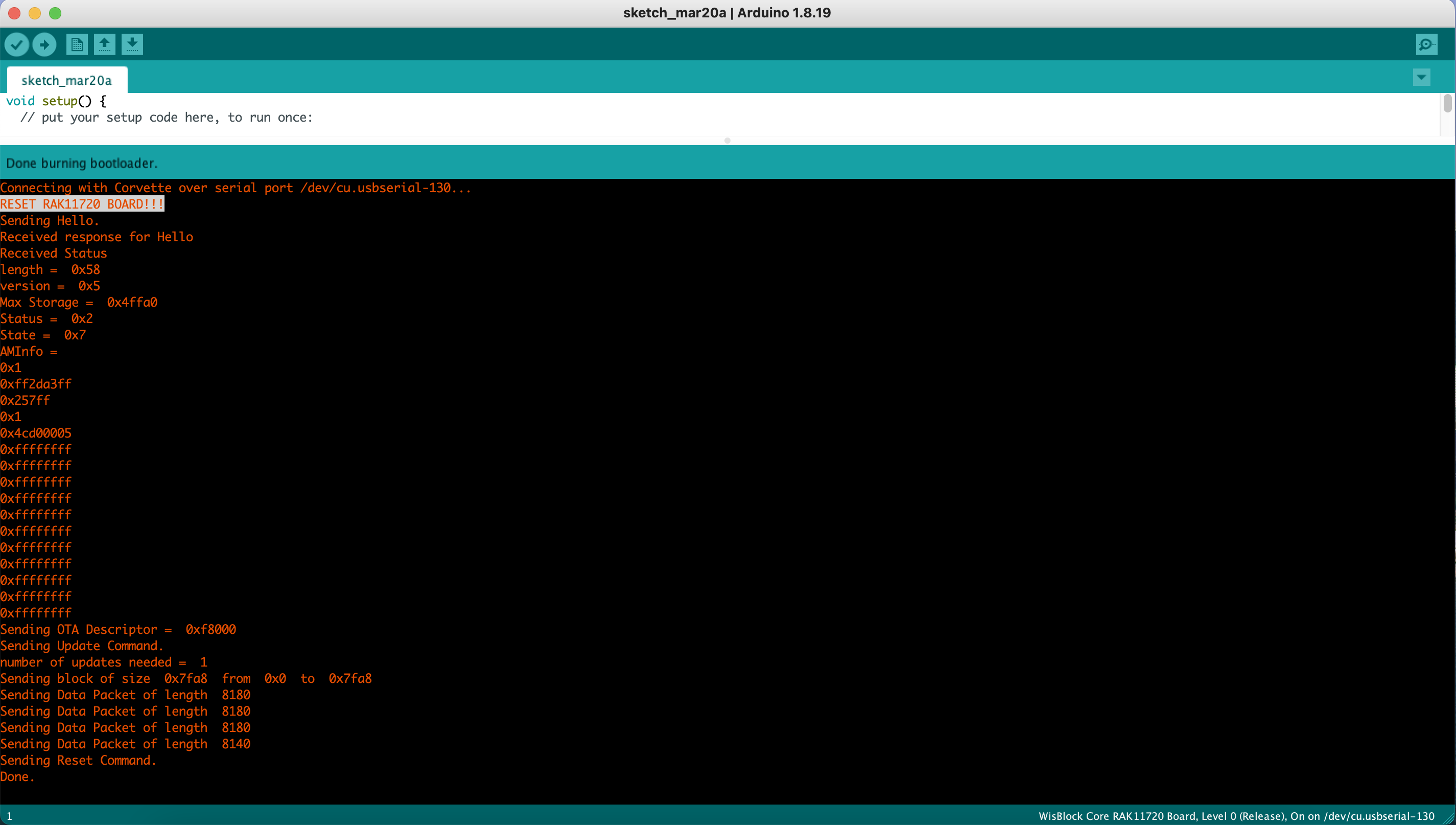1456x825 pixels.
Task: Click the Verify checkmark button
Action: pos(16,44)
